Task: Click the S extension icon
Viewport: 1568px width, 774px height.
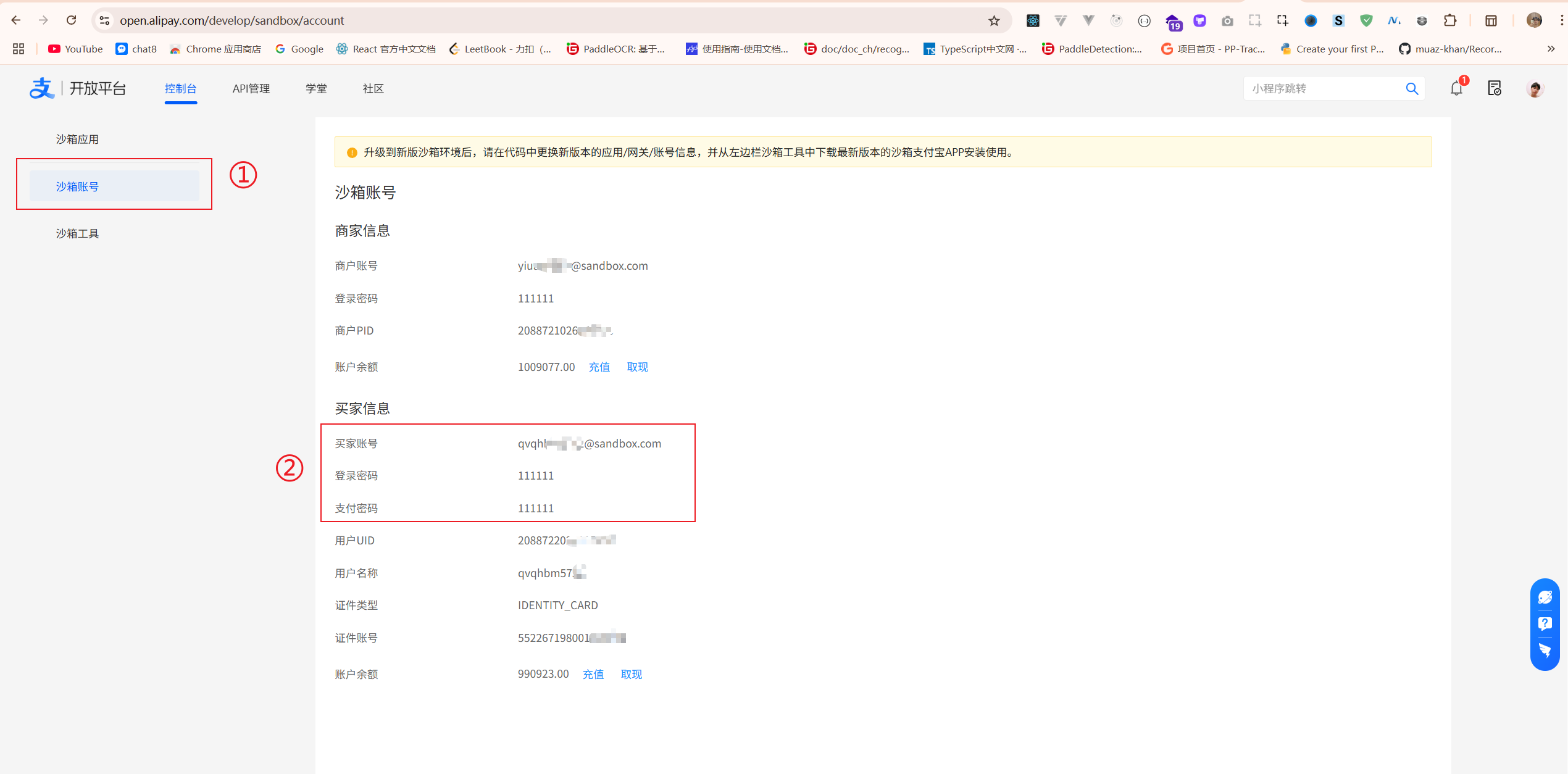Action: 1338,20
